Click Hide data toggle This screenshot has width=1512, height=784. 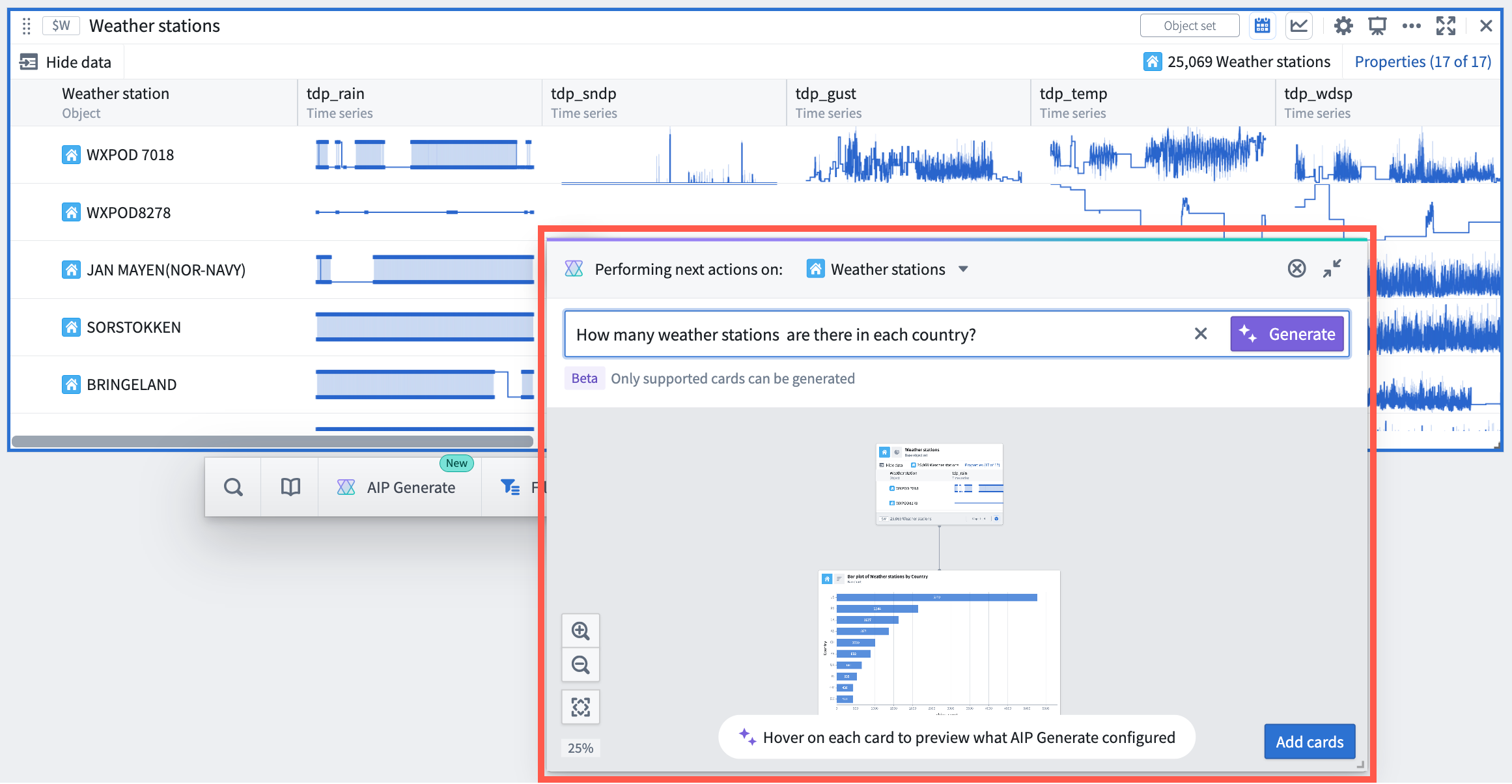pyautogui.click(x=66, y=62)
